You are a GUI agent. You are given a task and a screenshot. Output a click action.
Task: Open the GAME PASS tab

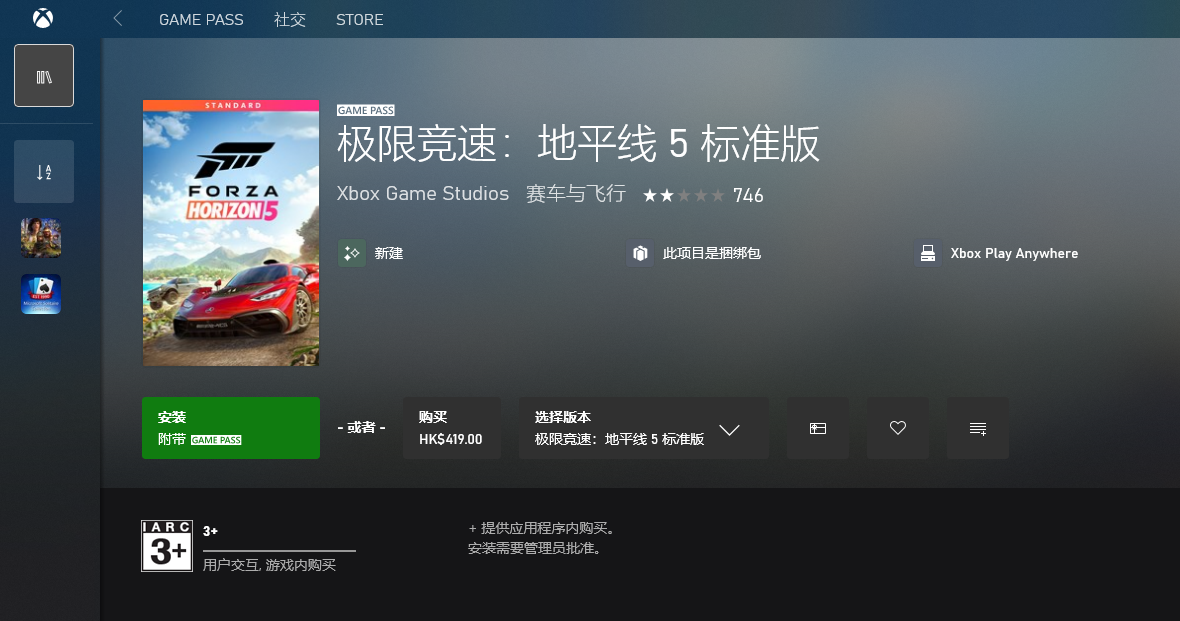click(x=201, y=20)
